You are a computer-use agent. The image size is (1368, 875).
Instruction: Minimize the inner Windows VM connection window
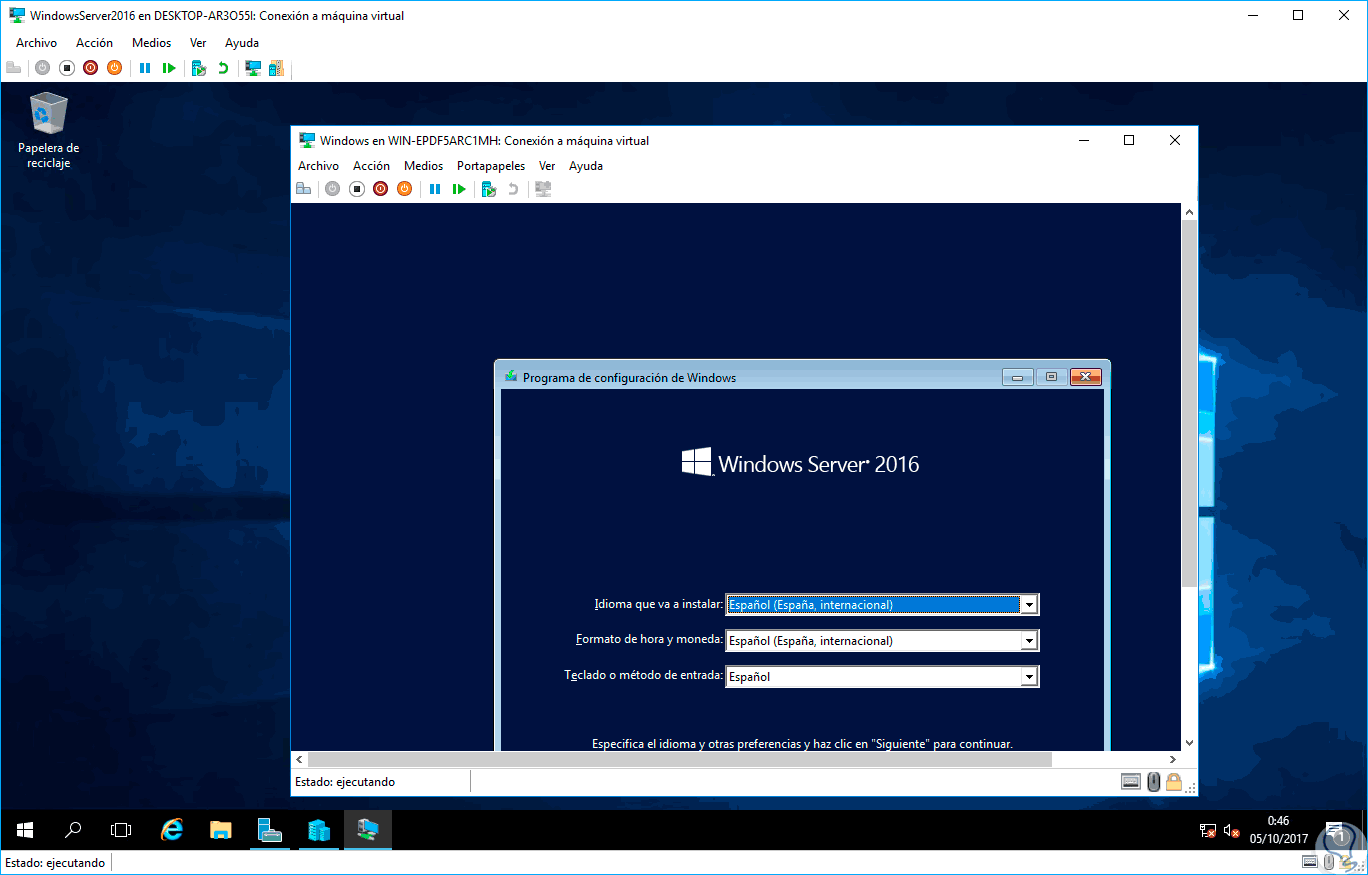point(1083,141)
